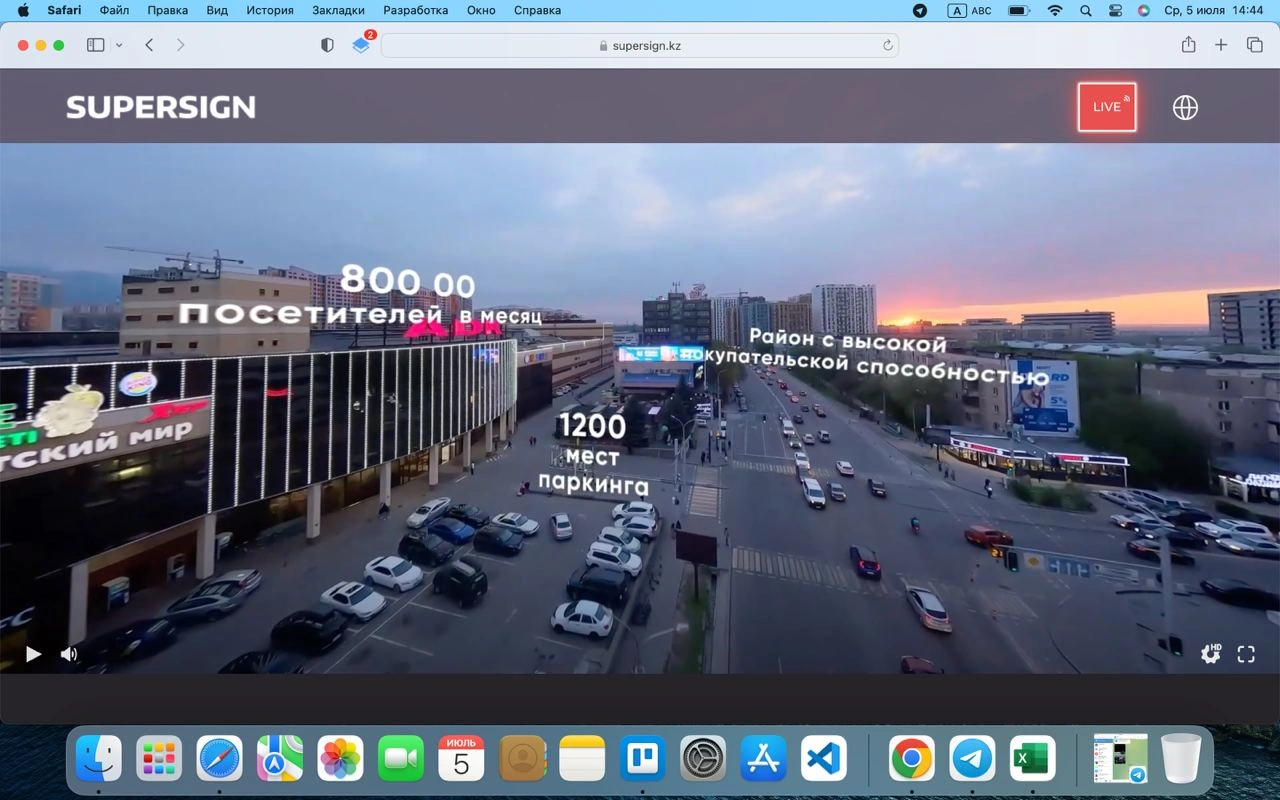Open Launchpad from the Dock
Screen dimensions: 1280x800
[x=159, y=759]
